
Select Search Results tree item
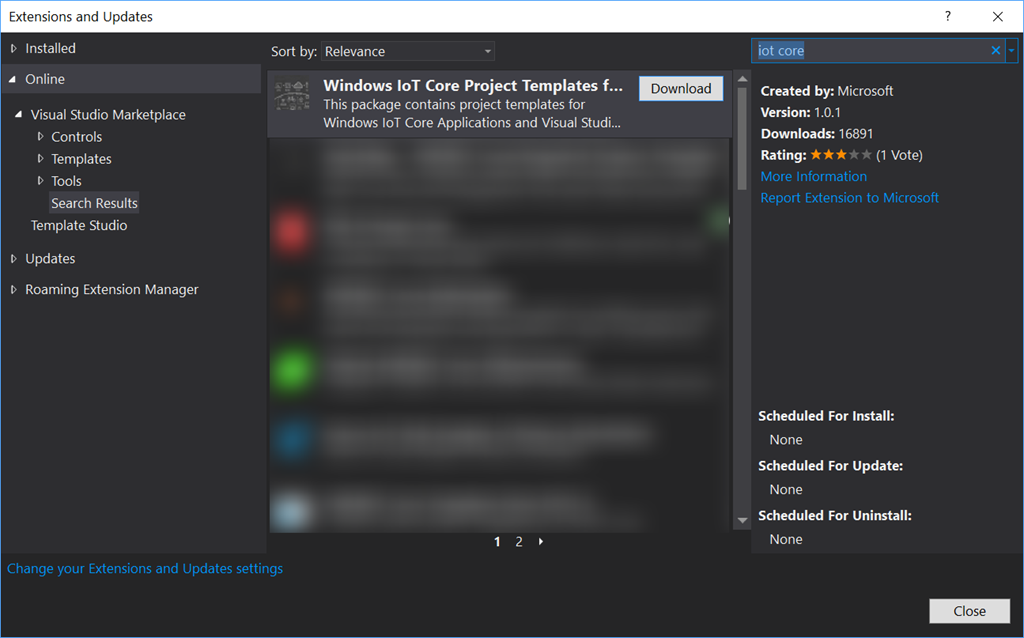click(94, 203)
